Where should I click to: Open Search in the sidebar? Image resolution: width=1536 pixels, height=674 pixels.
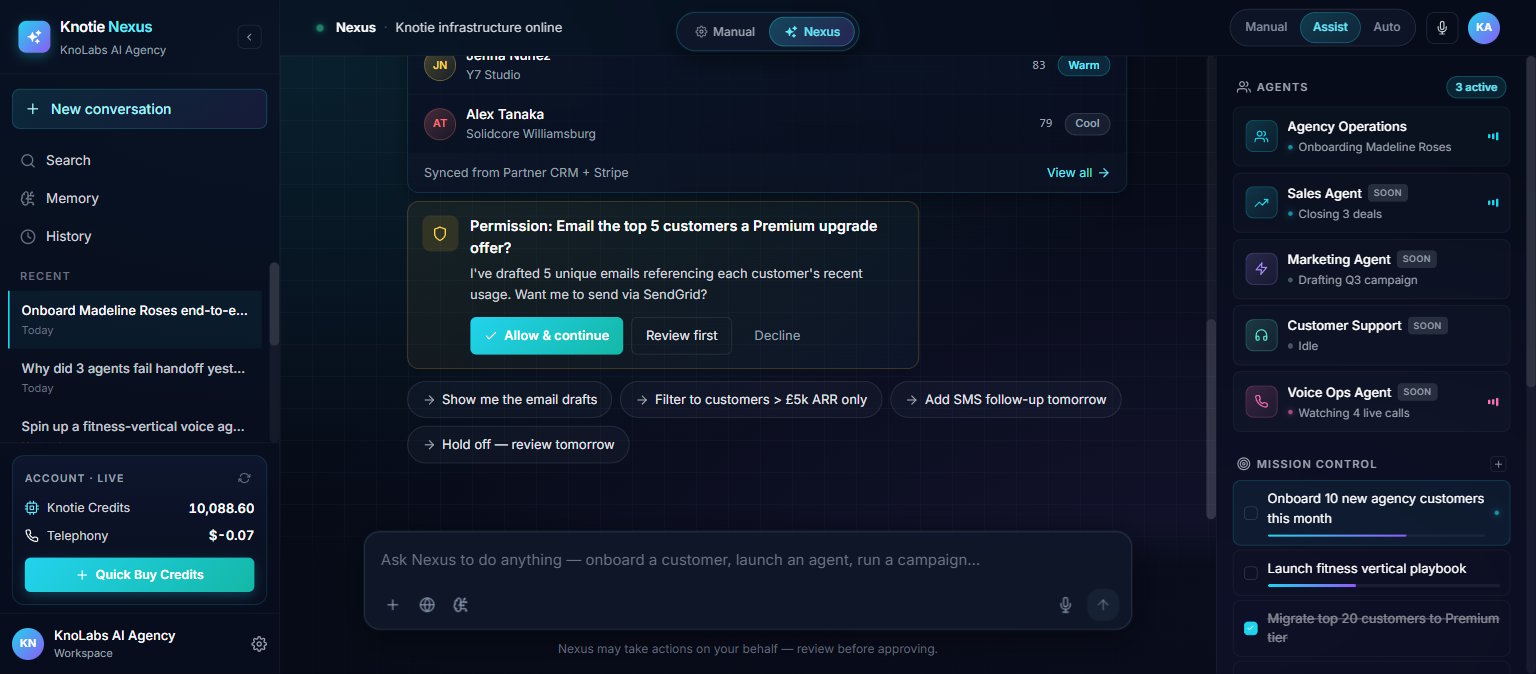pos(139,160)
